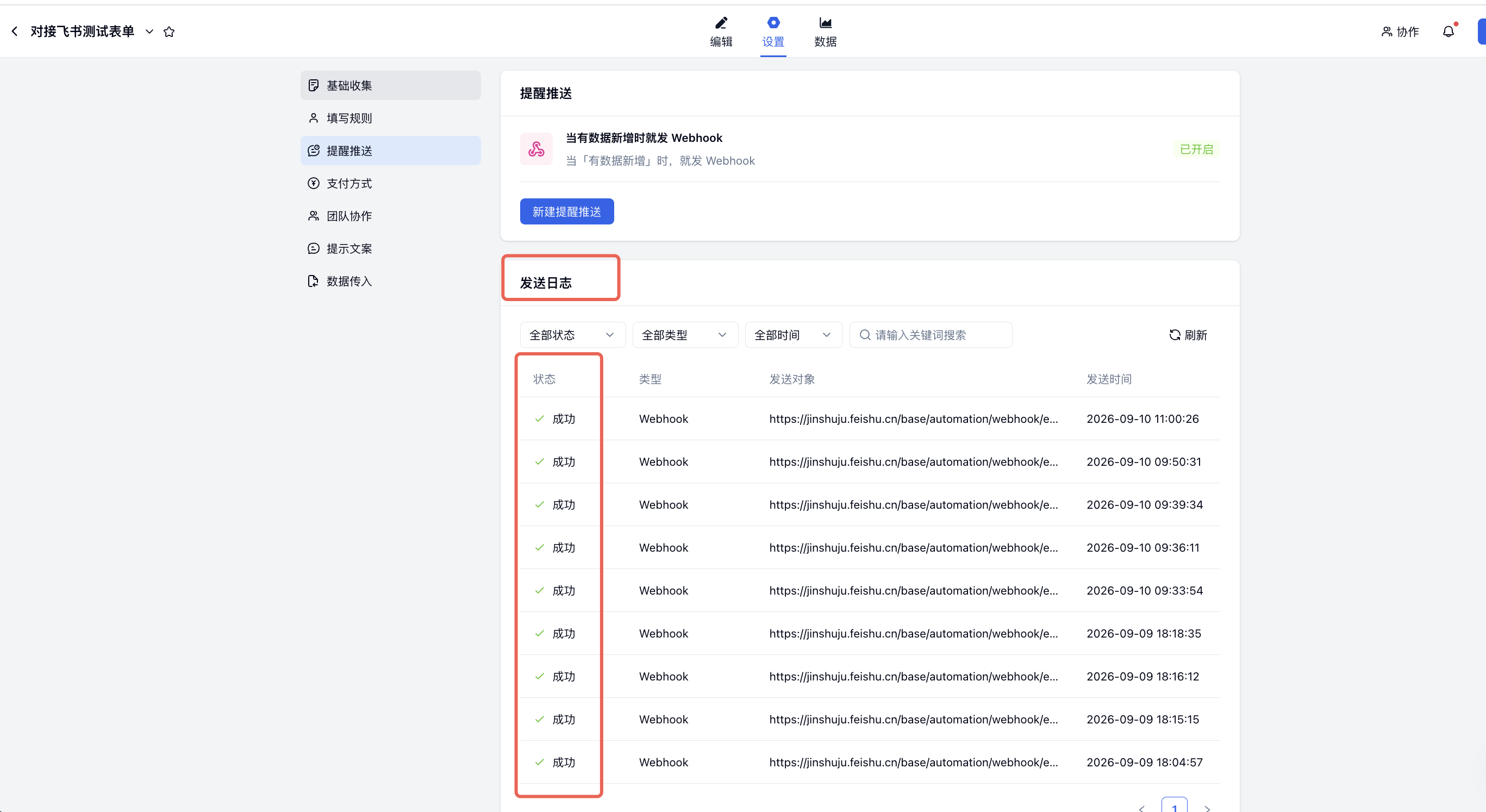Switch to the 编辑 tab

(x=721, y=32)
